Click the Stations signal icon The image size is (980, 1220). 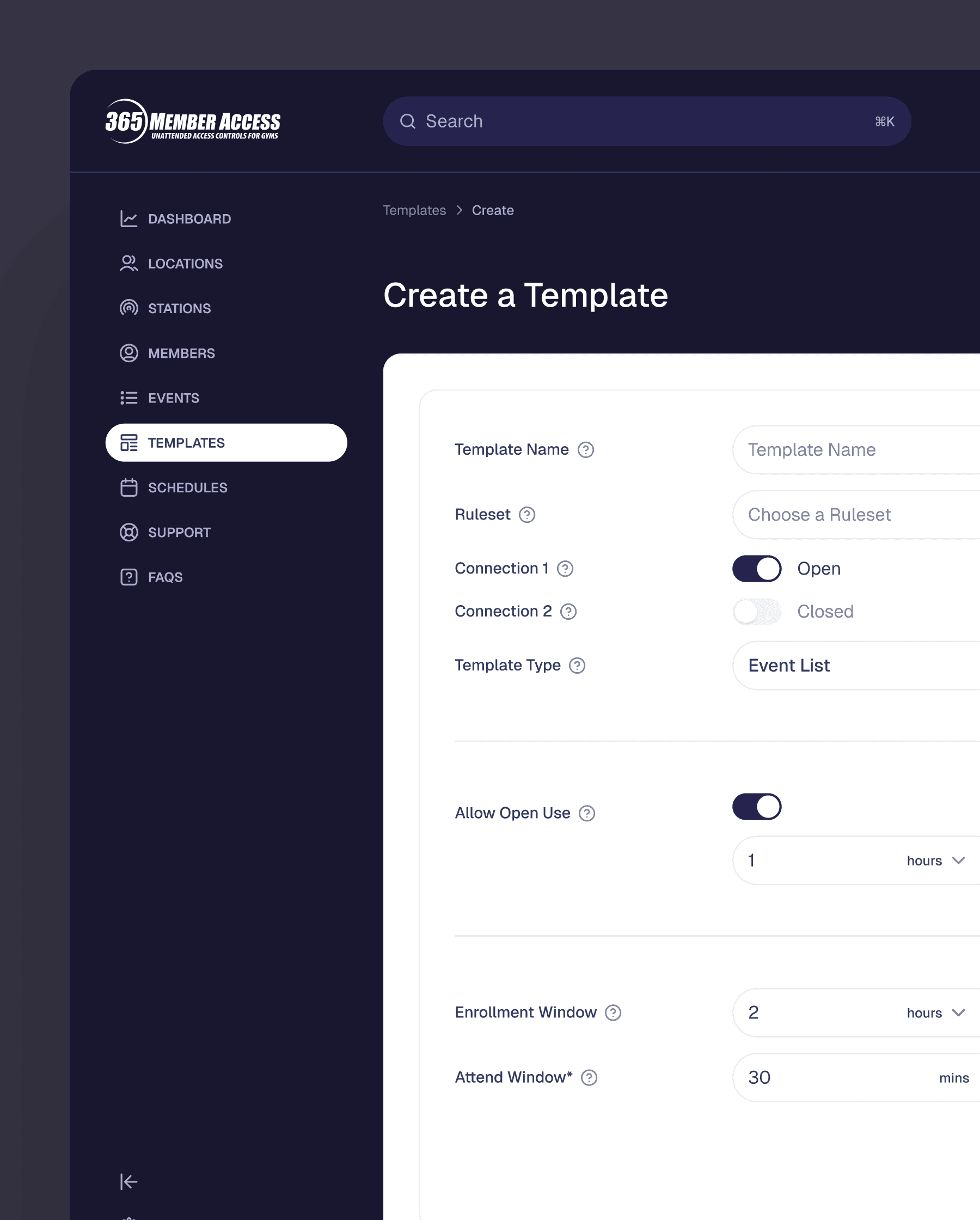pyautogui.click(x=128, y=308)
